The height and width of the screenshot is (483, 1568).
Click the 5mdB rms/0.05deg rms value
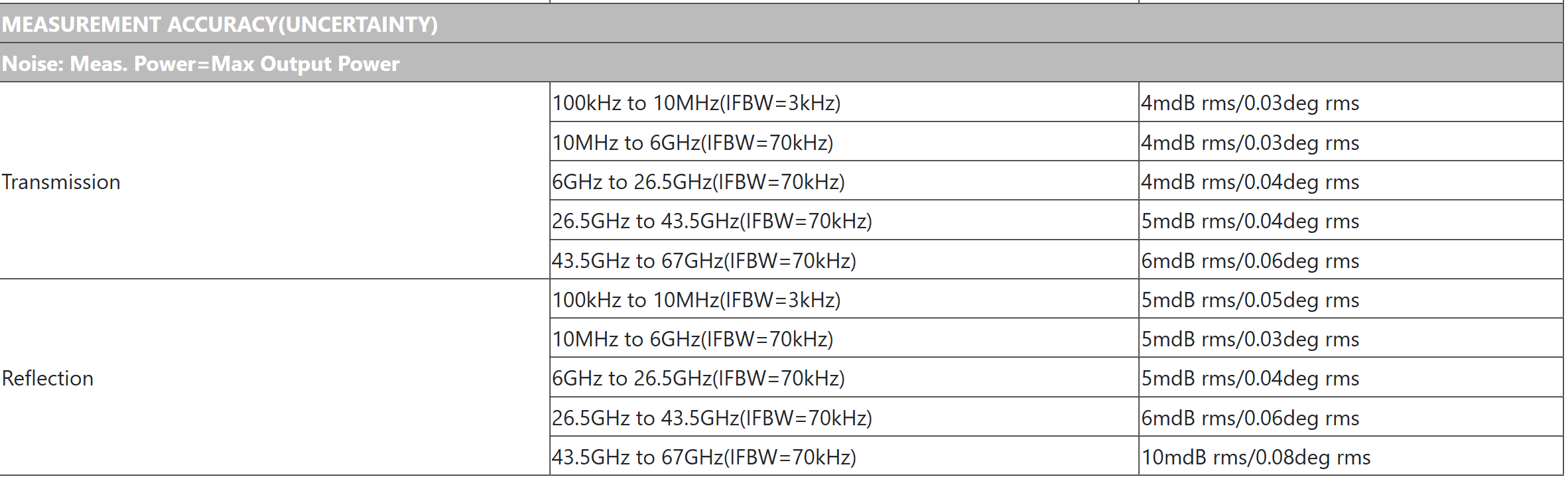pyautogui.click(x=1250, y=300)
